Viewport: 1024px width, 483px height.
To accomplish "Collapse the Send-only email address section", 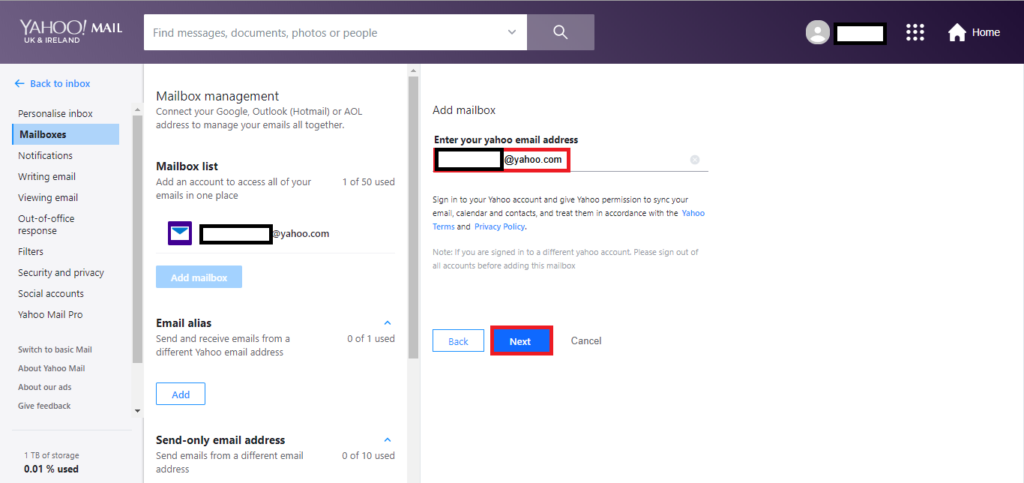I will click(388, 440).
